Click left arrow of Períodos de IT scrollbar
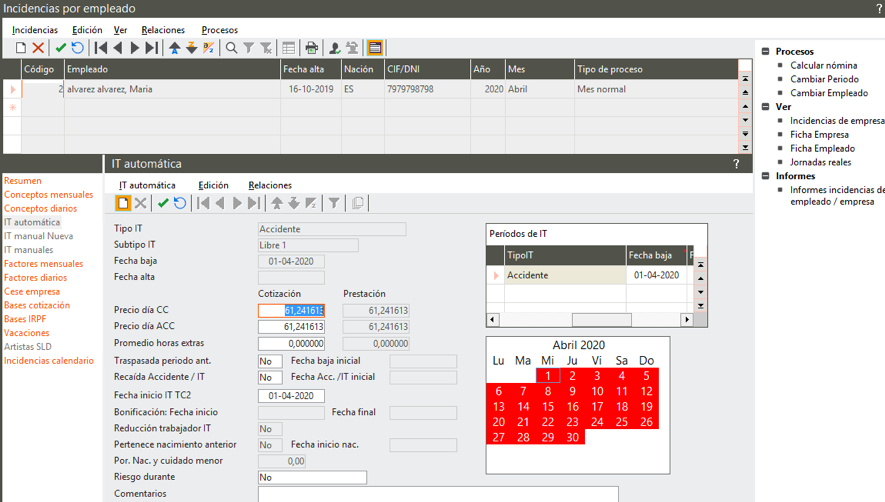 coord(492,320)
